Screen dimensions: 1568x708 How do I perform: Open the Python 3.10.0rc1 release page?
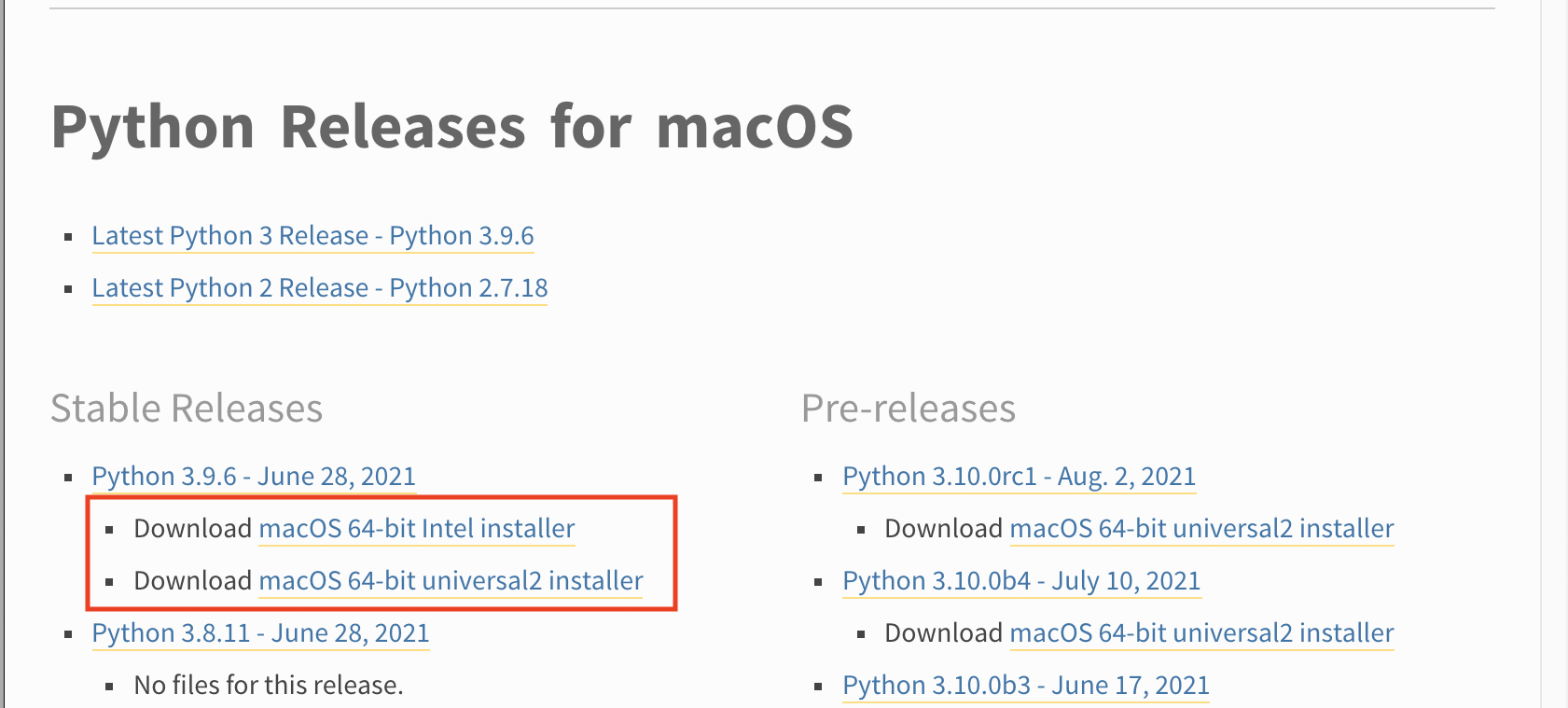point(1020,477)
